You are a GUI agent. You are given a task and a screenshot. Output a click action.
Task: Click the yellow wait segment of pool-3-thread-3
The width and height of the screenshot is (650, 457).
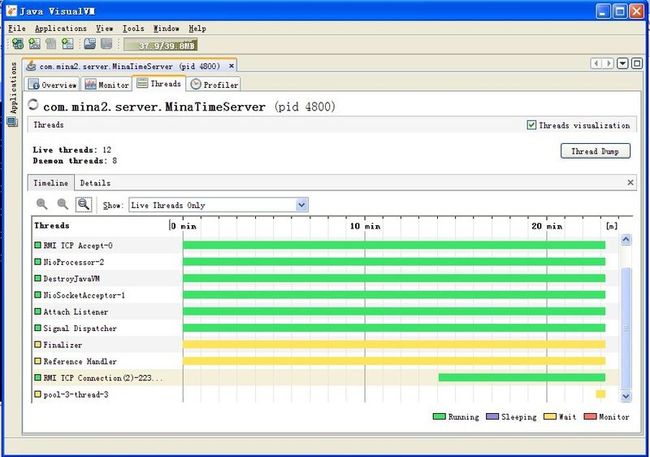pos(601,394)
